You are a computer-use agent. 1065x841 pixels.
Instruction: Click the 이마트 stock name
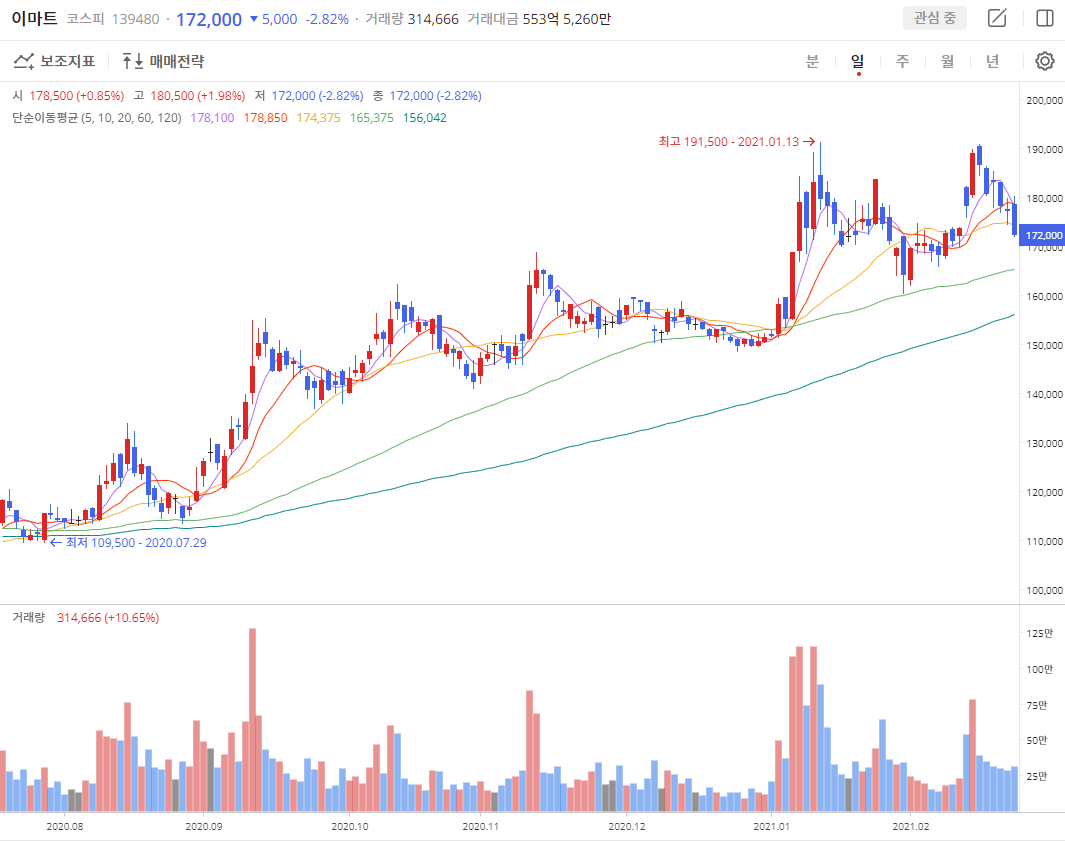click(x=35, y=18)
